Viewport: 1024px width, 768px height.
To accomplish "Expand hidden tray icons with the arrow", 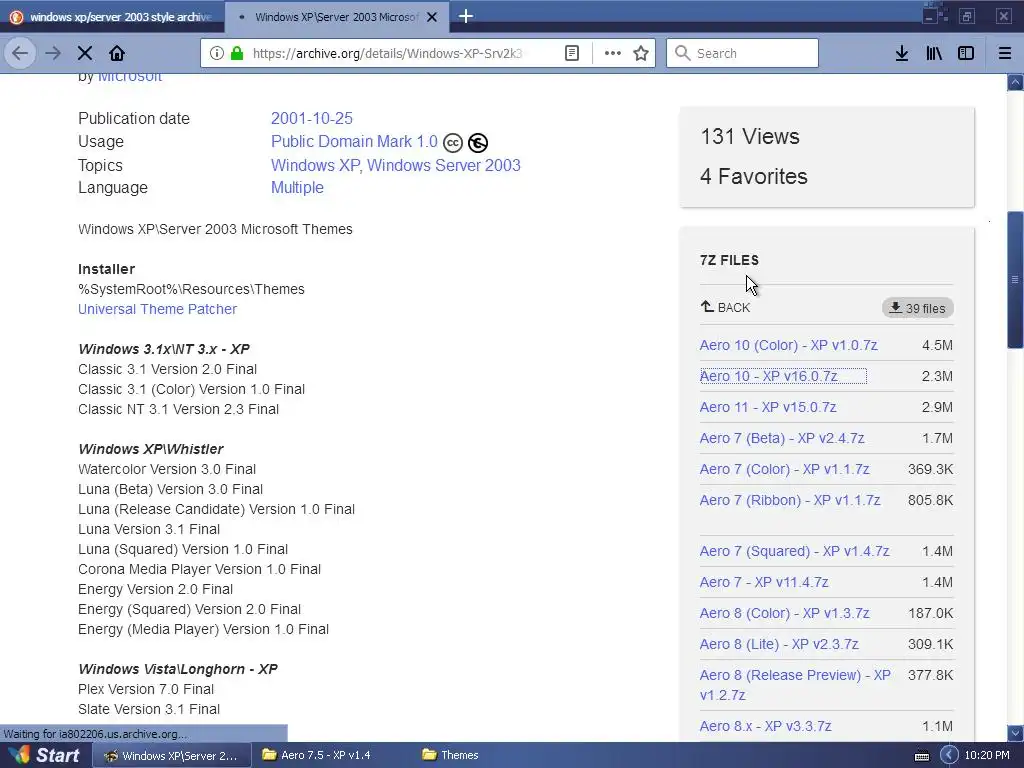I will coord(948,756).
